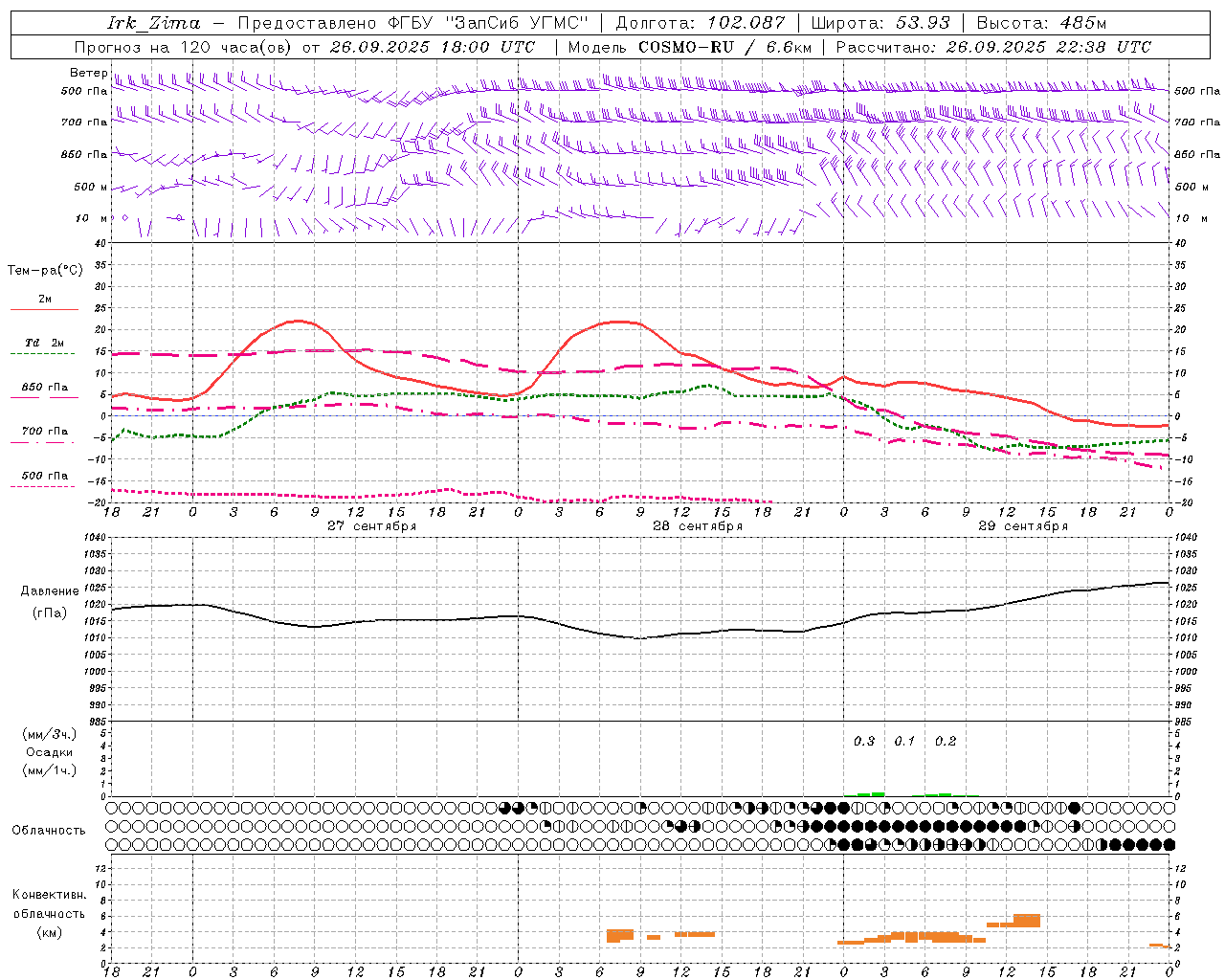
Task: Click the red 2м temperature legend line
Action: coord(44,309)
